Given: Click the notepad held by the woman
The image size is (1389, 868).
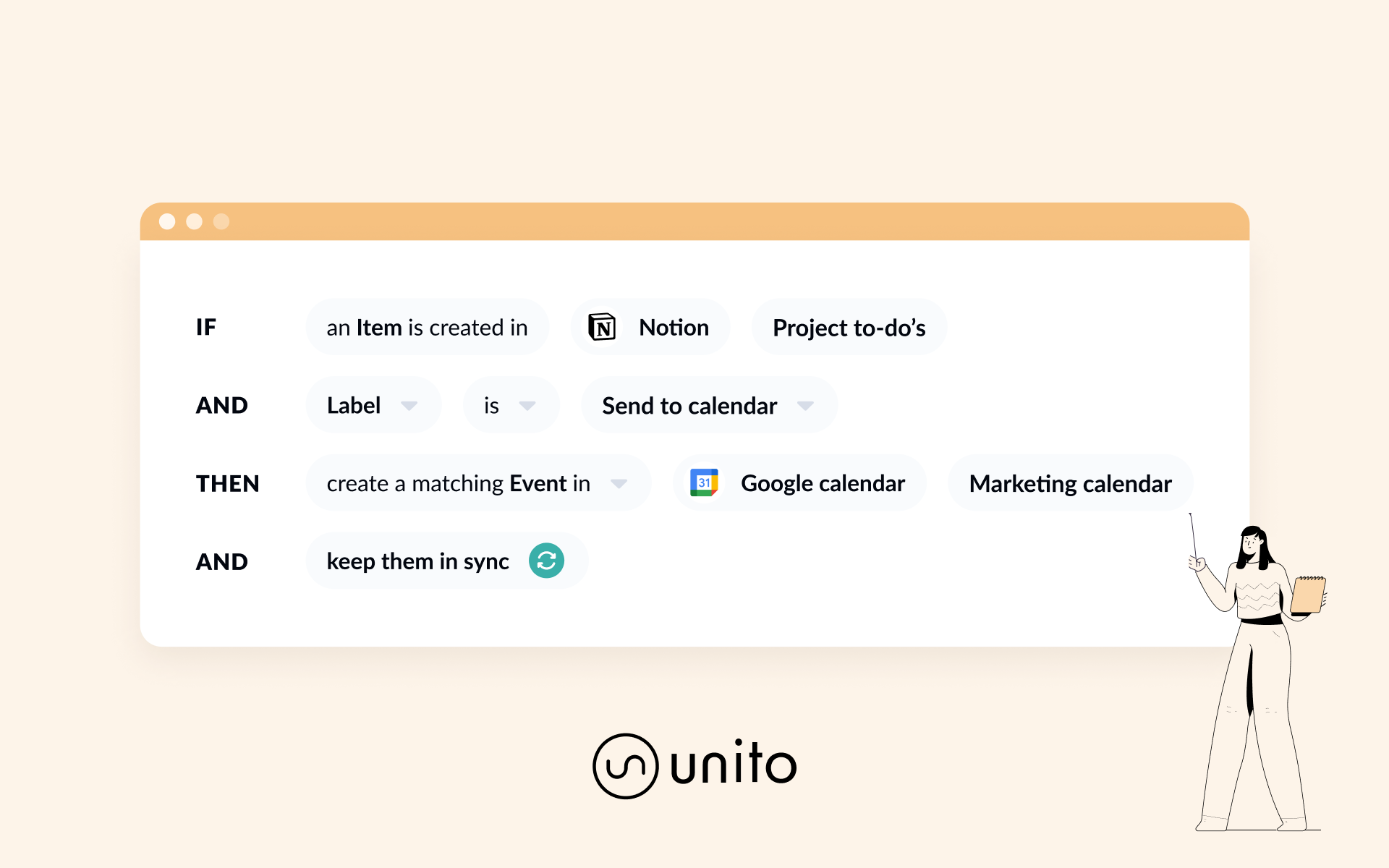Looking at the screenshot, I should (1308, 595).
